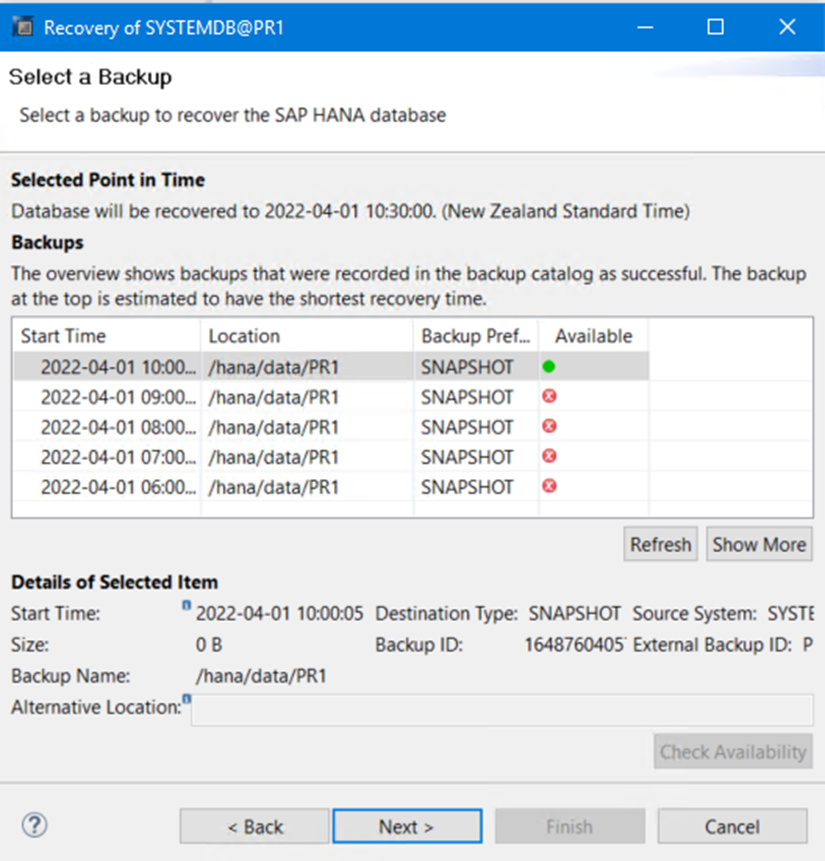Click the Available column header

[x=593, y=336]
